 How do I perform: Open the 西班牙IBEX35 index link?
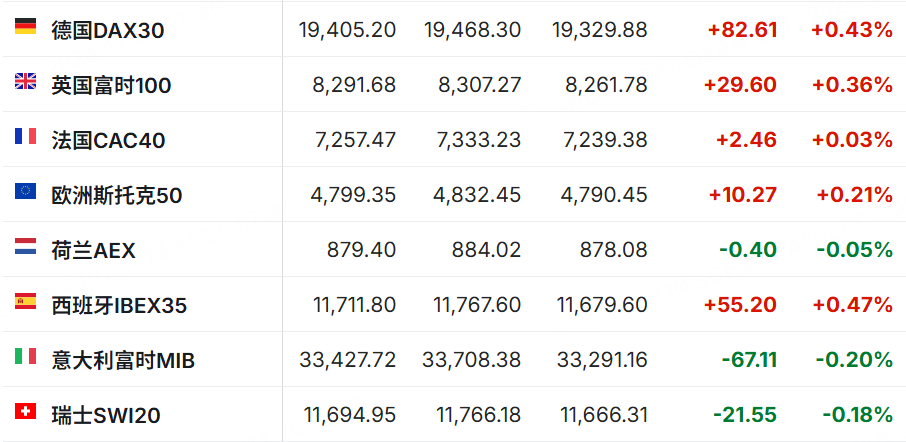(x=119, y=306)
